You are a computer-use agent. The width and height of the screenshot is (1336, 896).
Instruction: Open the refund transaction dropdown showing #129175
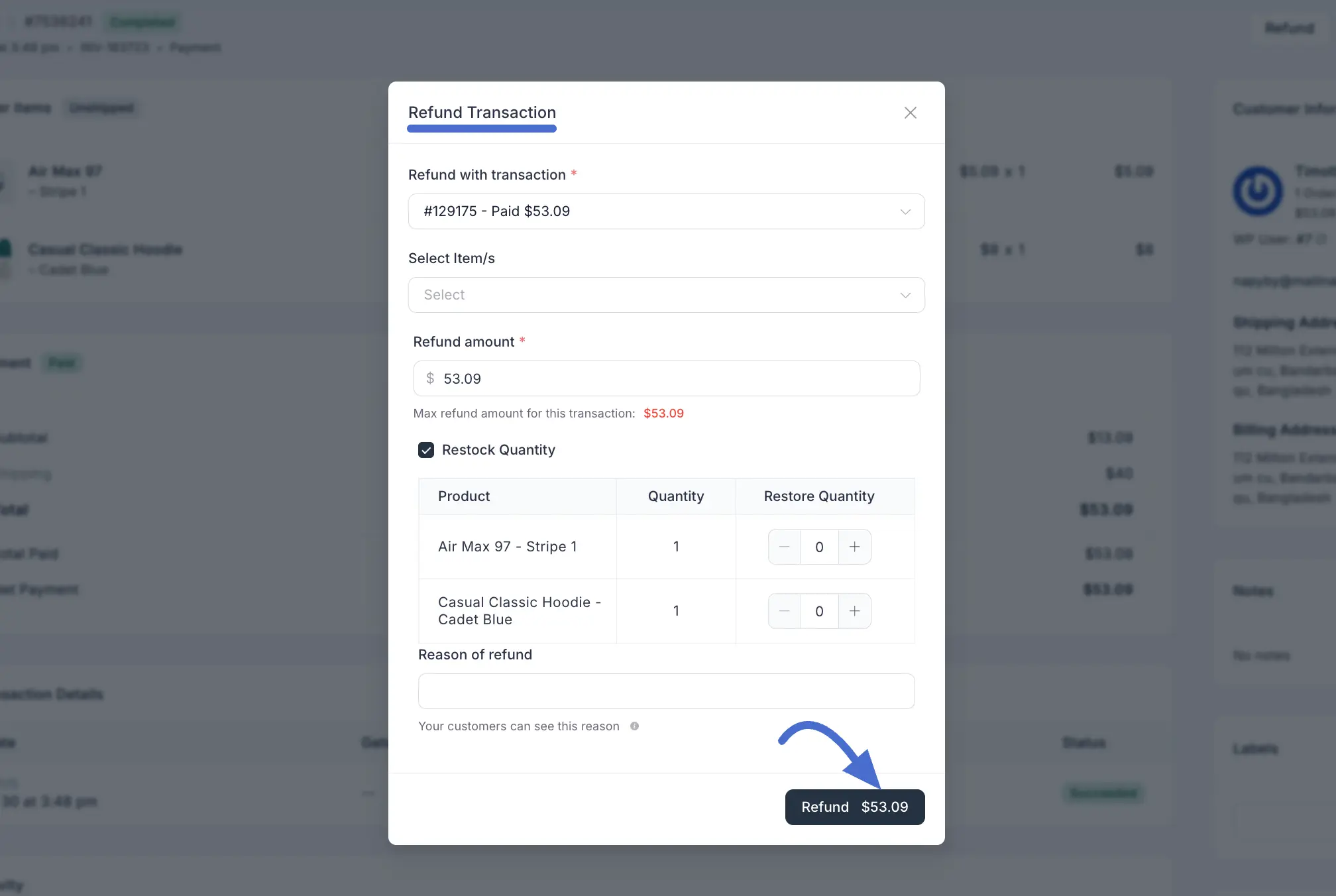(666, 211)
